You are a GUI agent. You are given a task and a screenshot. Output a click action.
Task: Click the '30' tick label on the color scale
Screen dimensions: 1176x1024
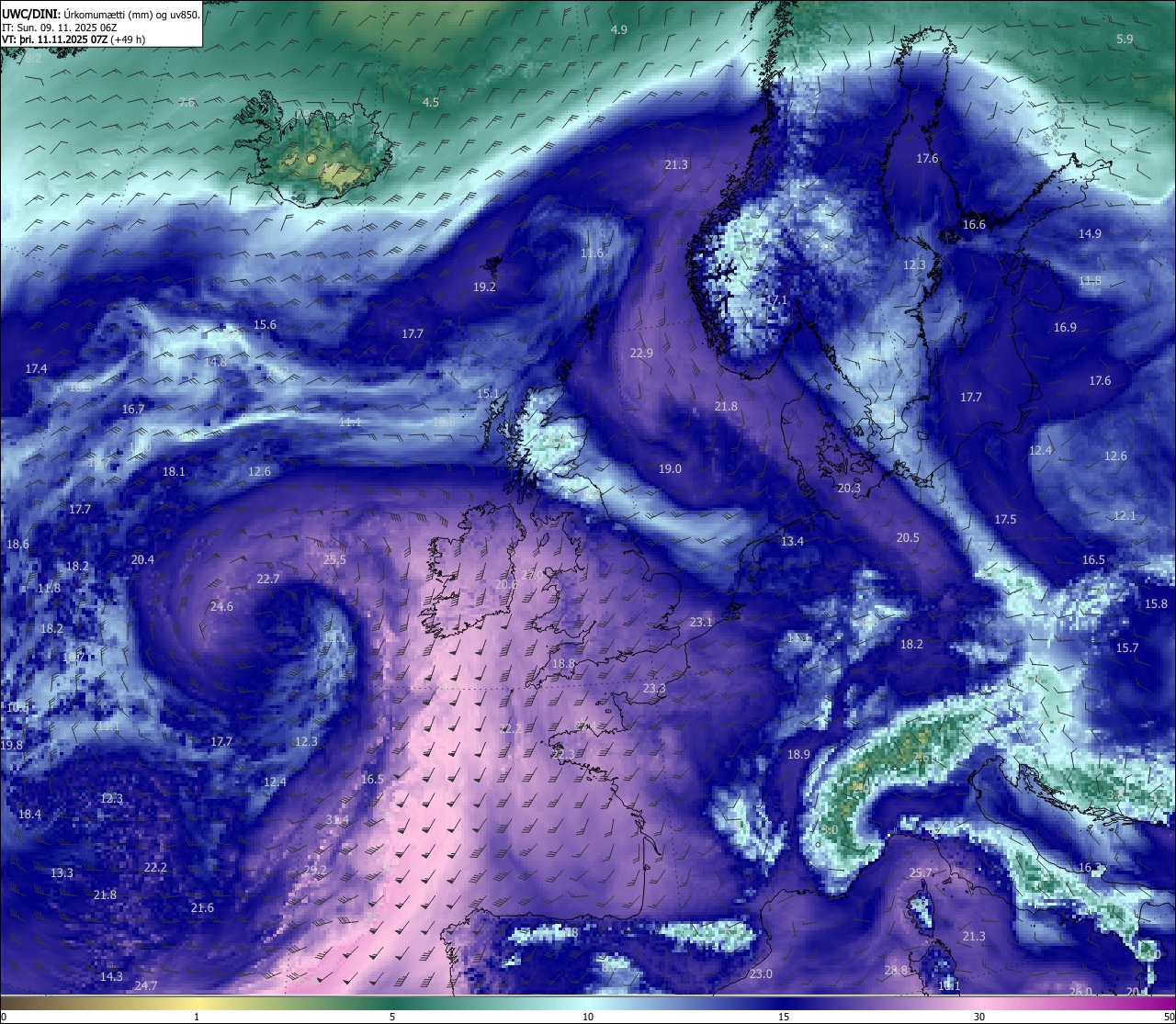click(979, 1017)
